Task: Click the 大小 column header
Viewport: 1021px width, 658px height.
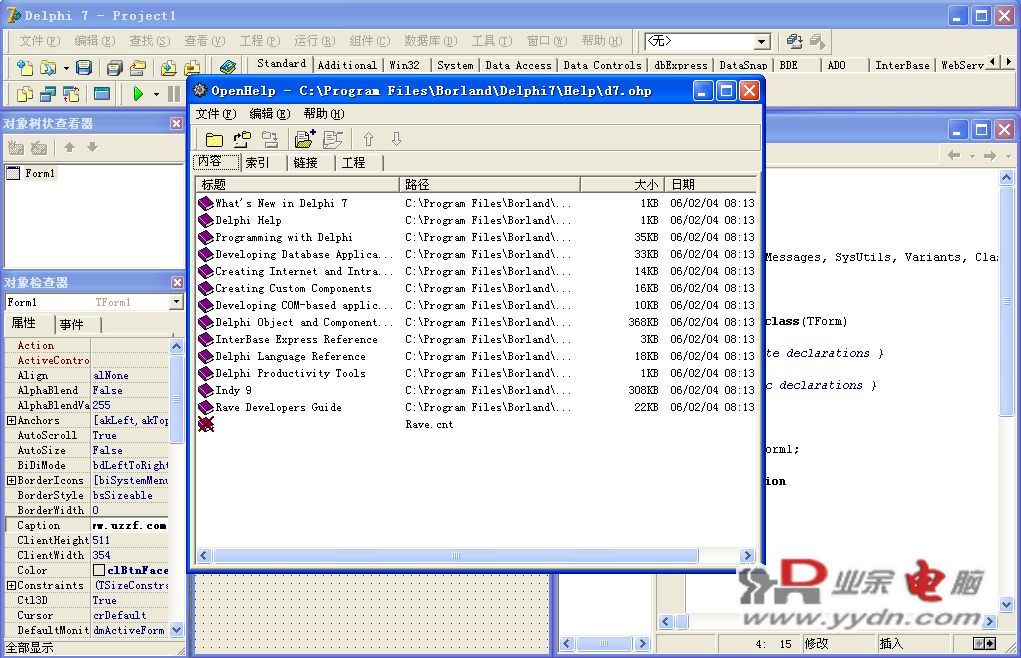Action: click(622, 184)
